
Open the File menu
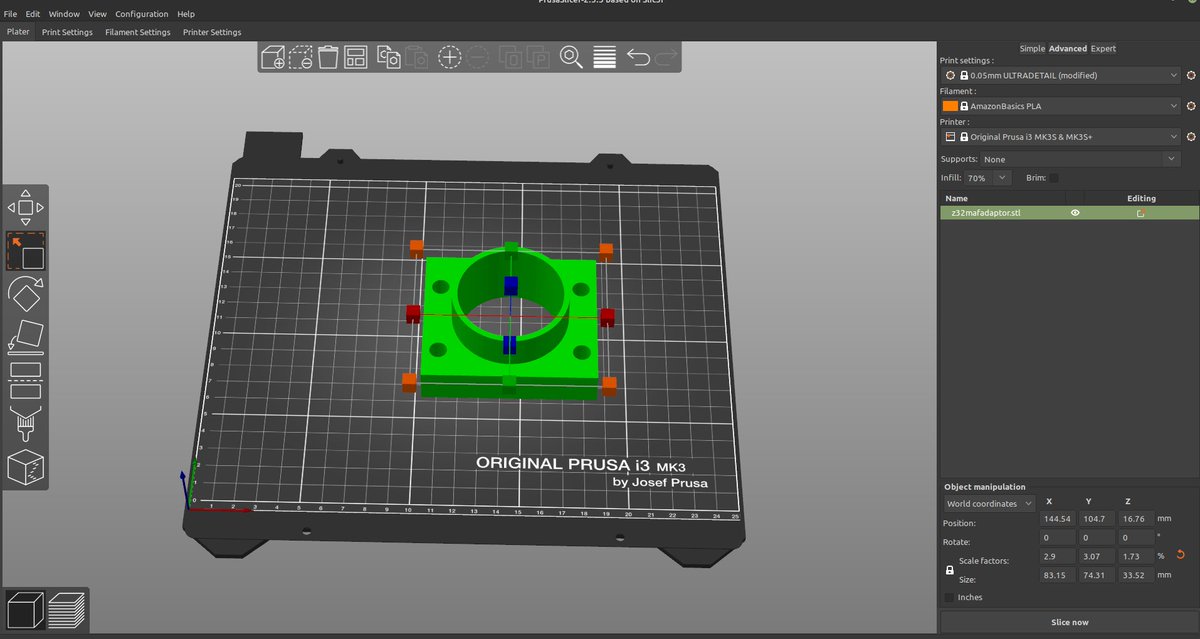(x=10, y=14)
